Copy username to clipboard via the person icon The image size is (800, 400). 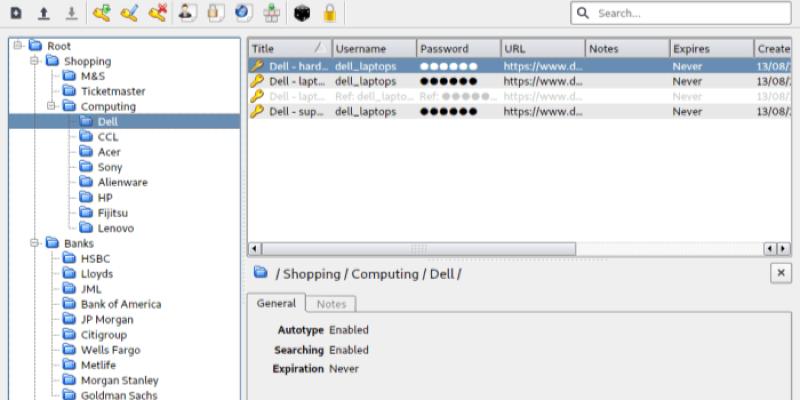(188, 14)
